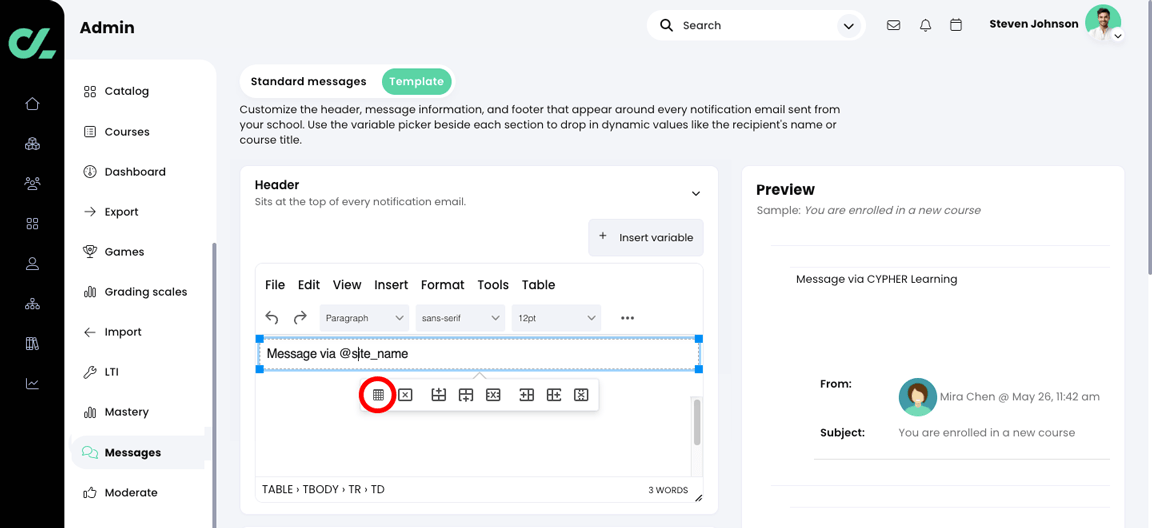Open the 12pt font size dropdown
The height and width of the screenshot is (528, 1152).
click(556, 318)
